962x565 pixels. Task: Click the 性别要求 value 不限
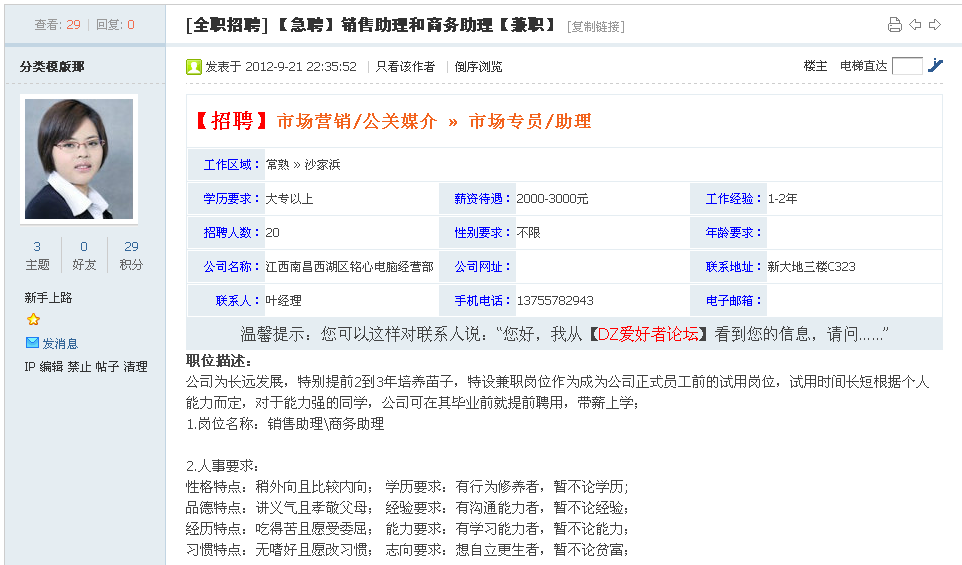pos(528,233)
